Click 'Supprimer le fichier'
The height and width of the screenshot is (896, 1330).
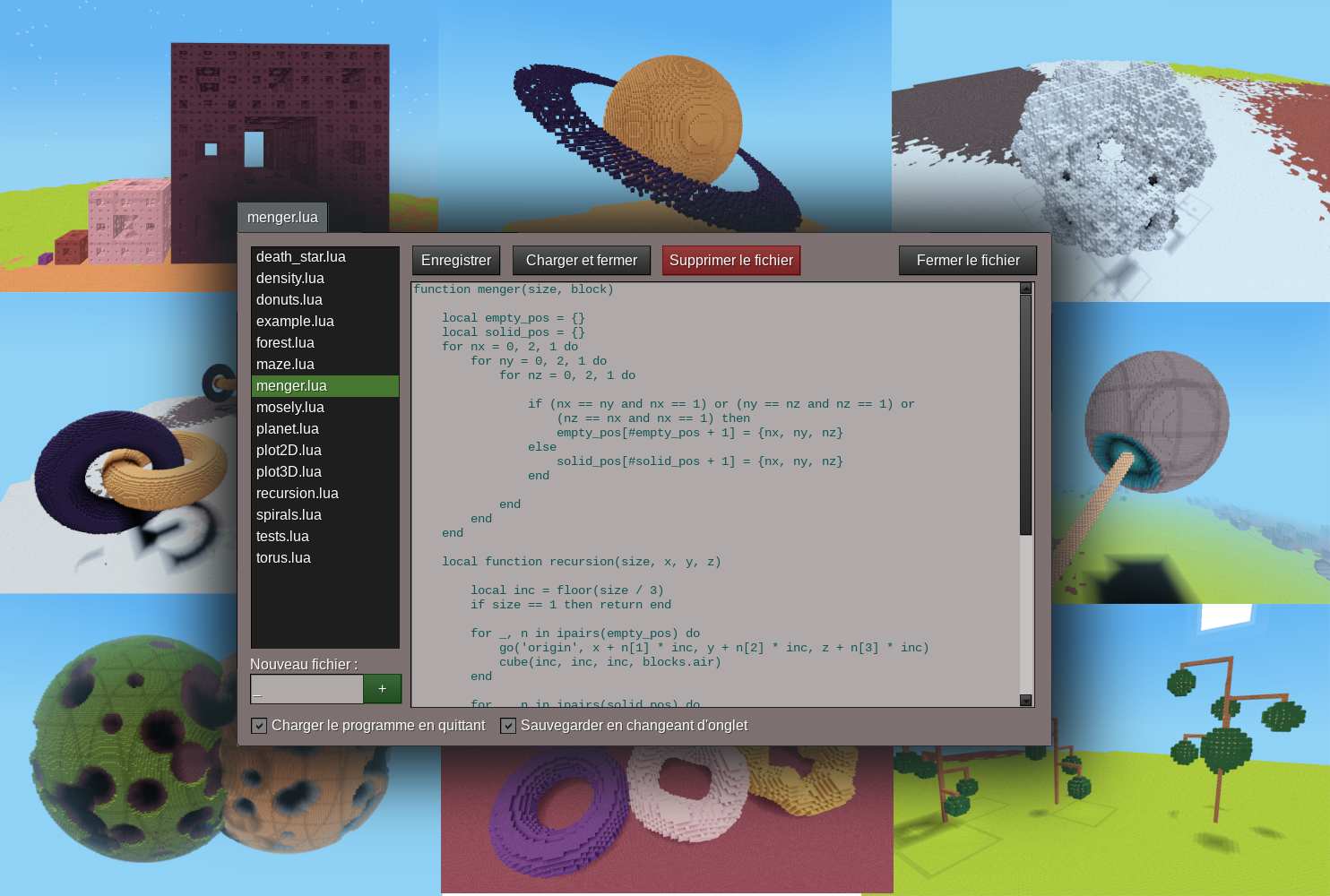coord(730,260)
